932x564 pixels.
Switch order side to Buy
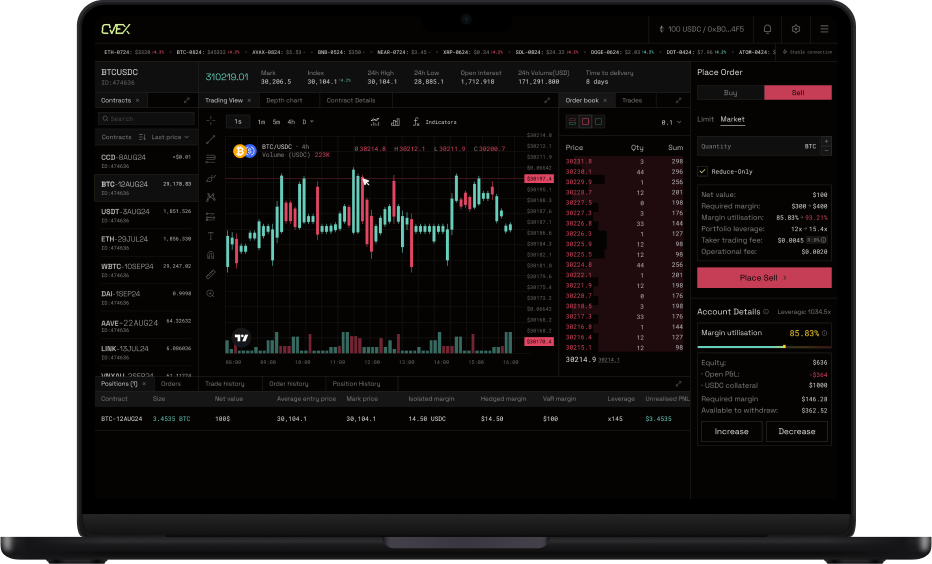(730, 93)
